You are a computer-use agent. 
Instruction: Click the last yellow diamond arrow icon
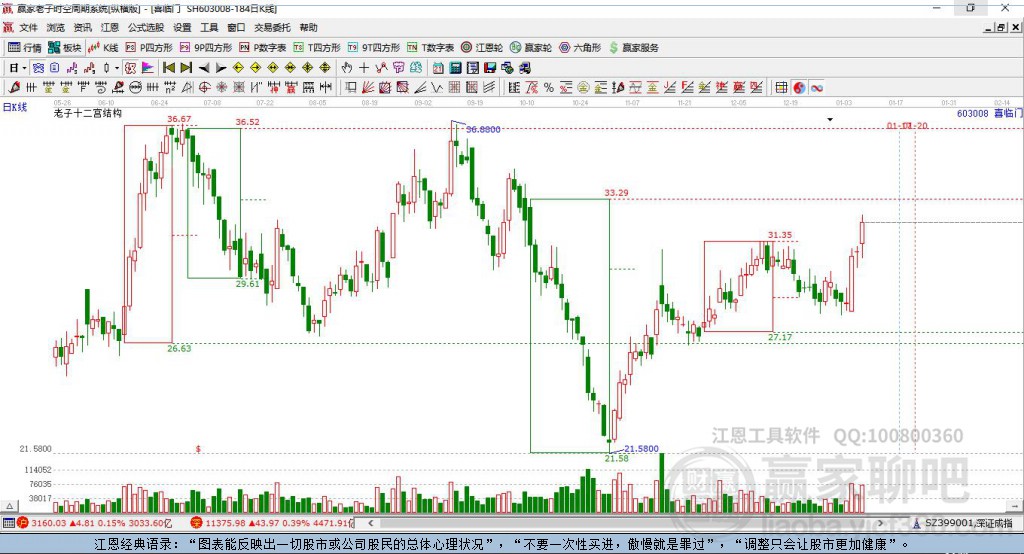click(x=325, y=68)
